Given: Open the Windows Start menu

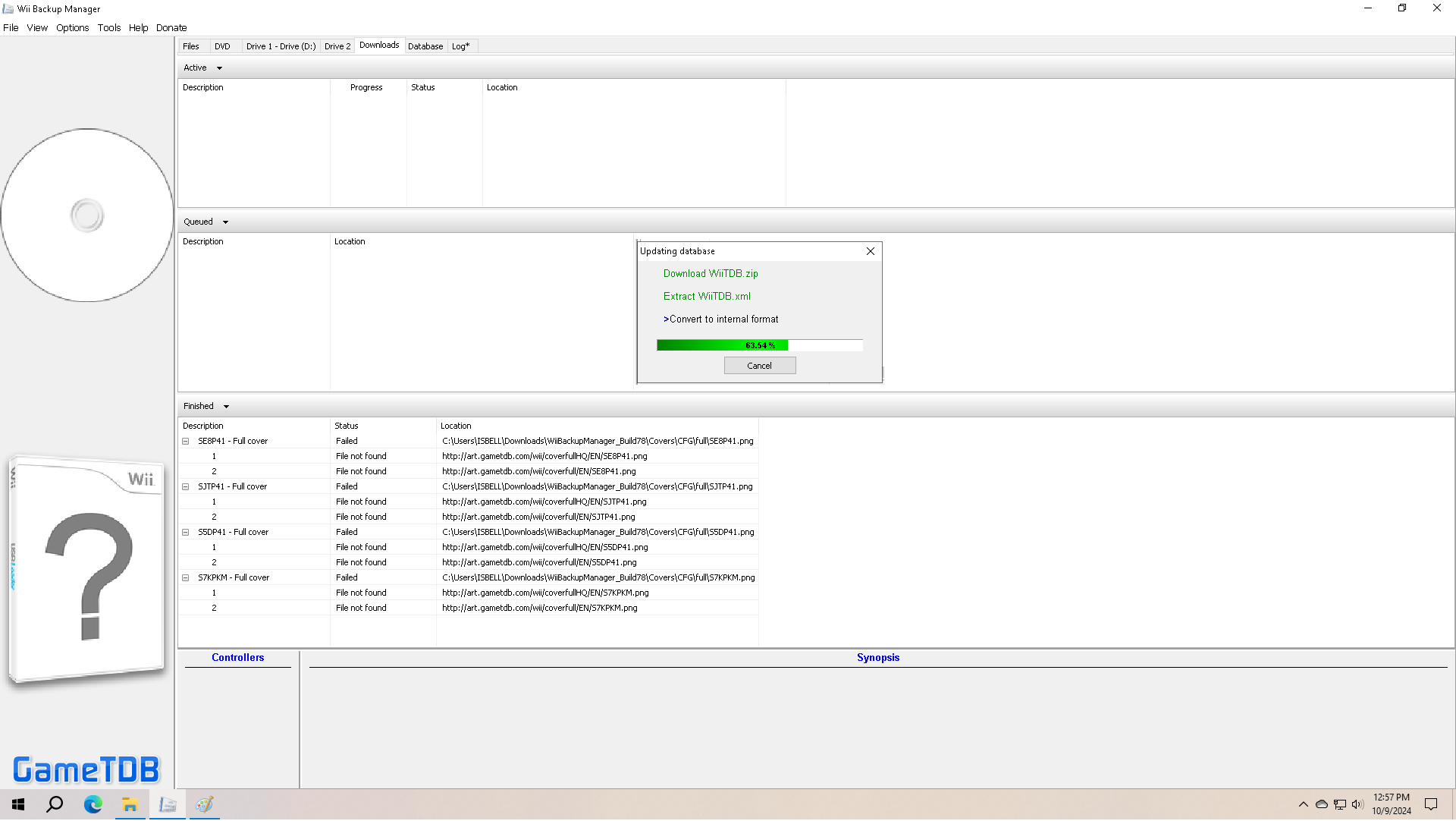Looking at the screenshot, I should tap(18, 805).
